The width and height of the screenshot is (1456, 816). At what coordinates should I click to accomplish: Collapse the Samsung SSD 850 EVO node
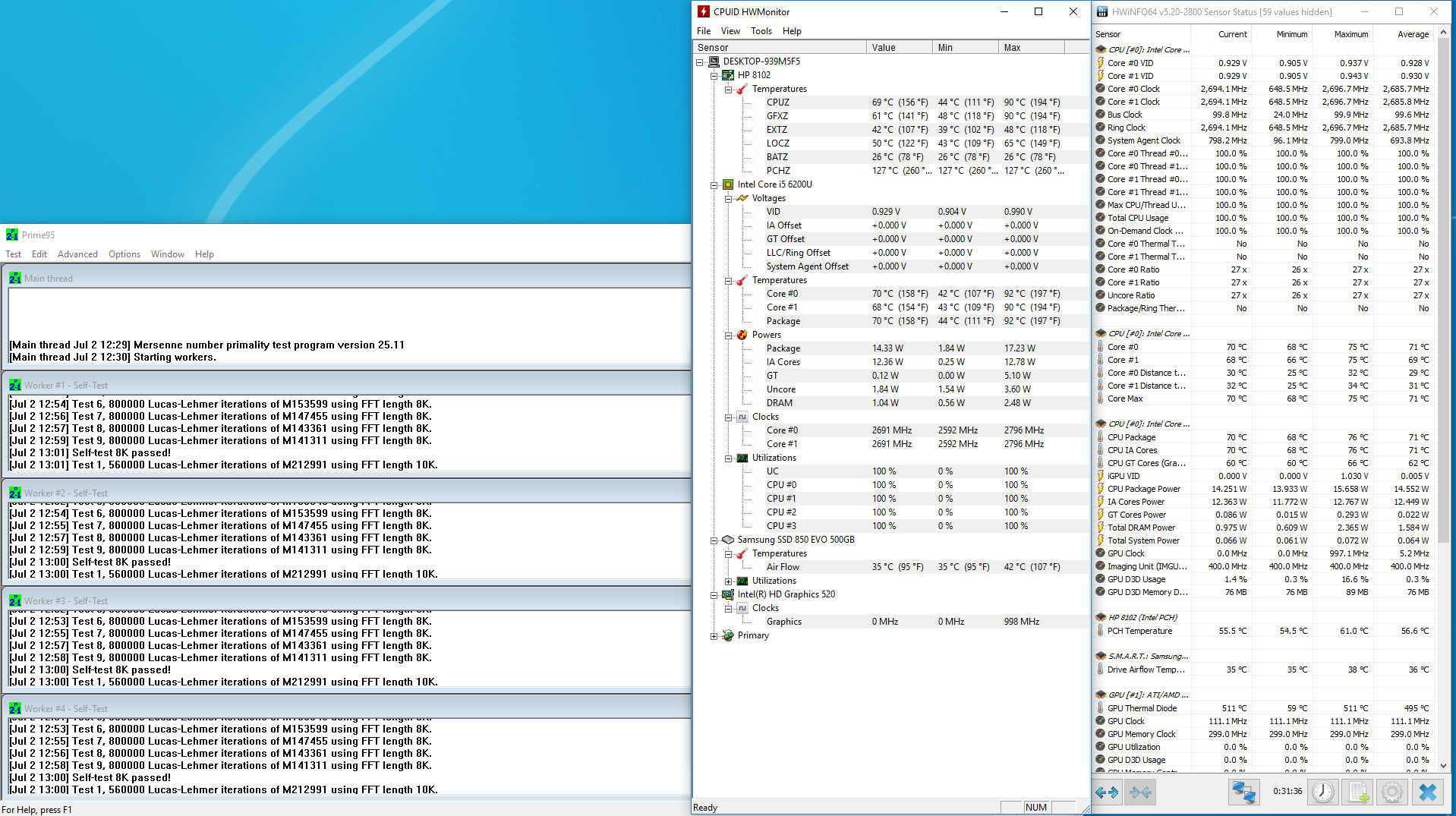coord(714,540)
